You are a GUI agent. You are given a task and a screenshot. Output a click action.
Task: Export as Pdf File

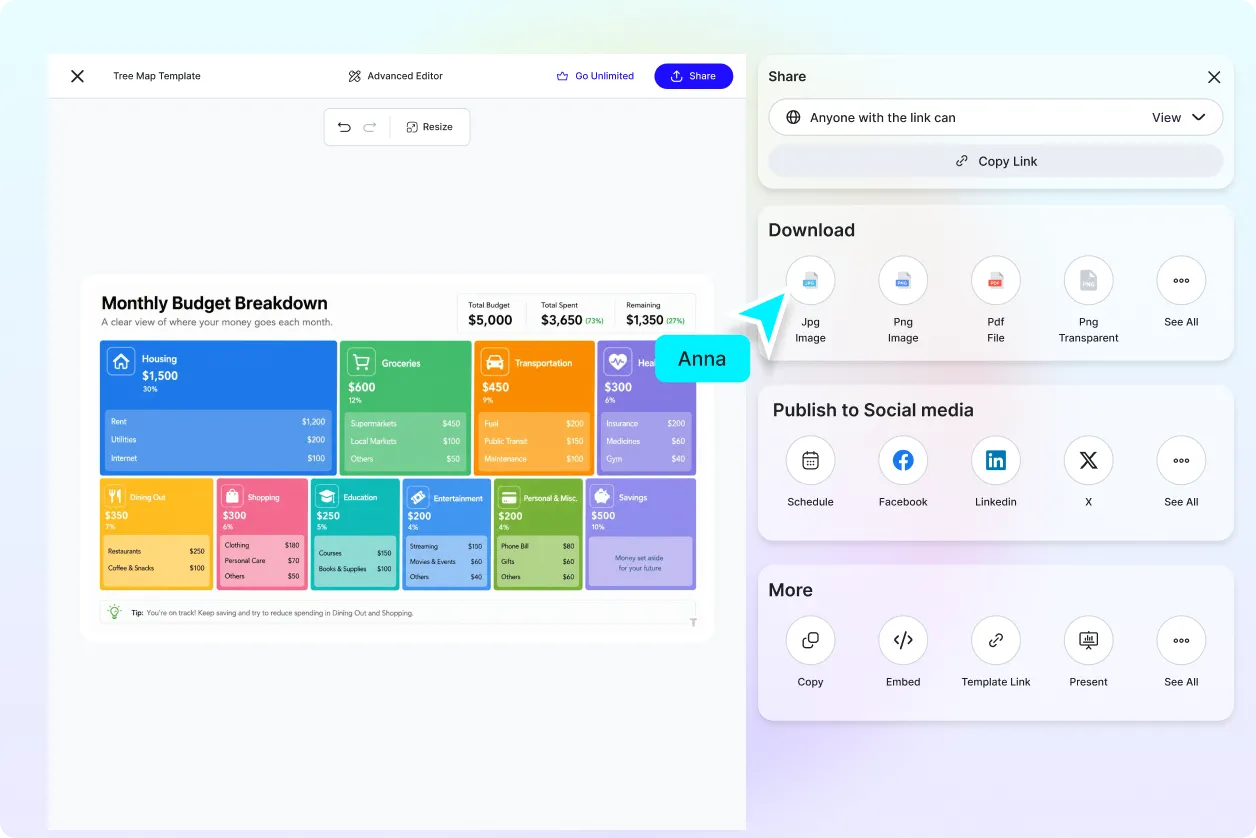tap(996, 281)
